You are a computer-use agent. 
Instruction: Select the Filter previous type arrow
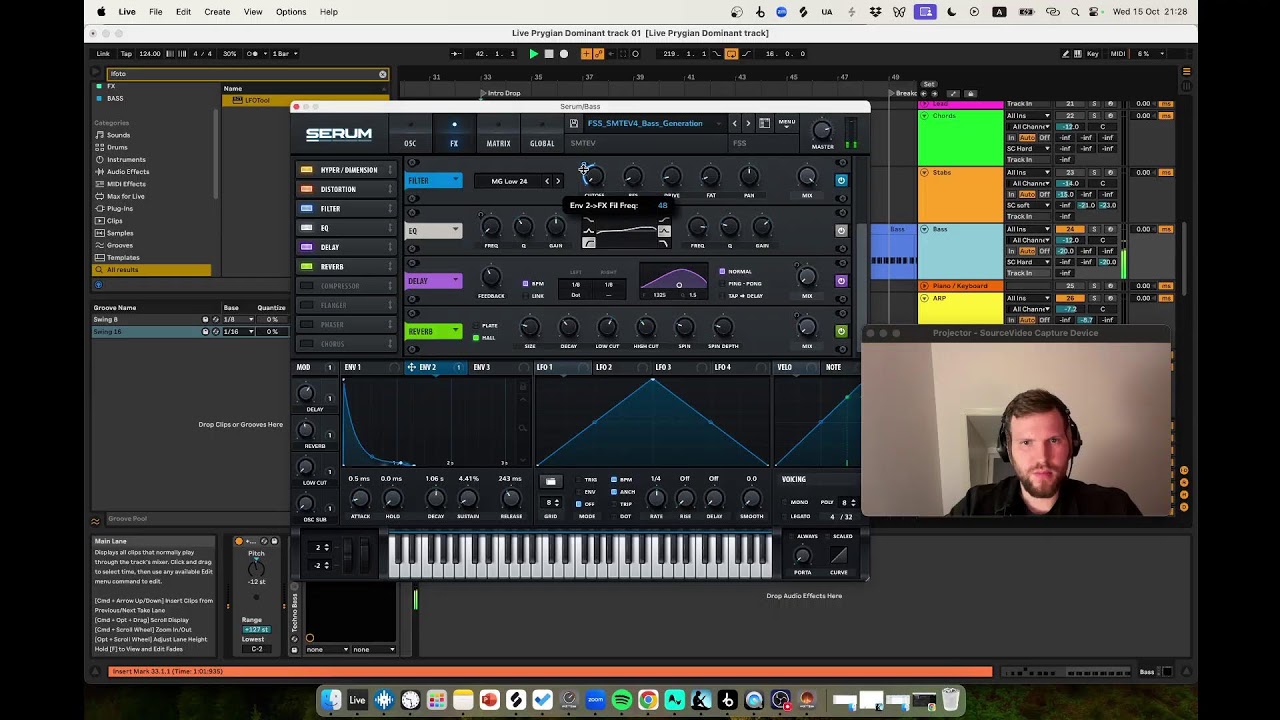click(x=547, y=181)
